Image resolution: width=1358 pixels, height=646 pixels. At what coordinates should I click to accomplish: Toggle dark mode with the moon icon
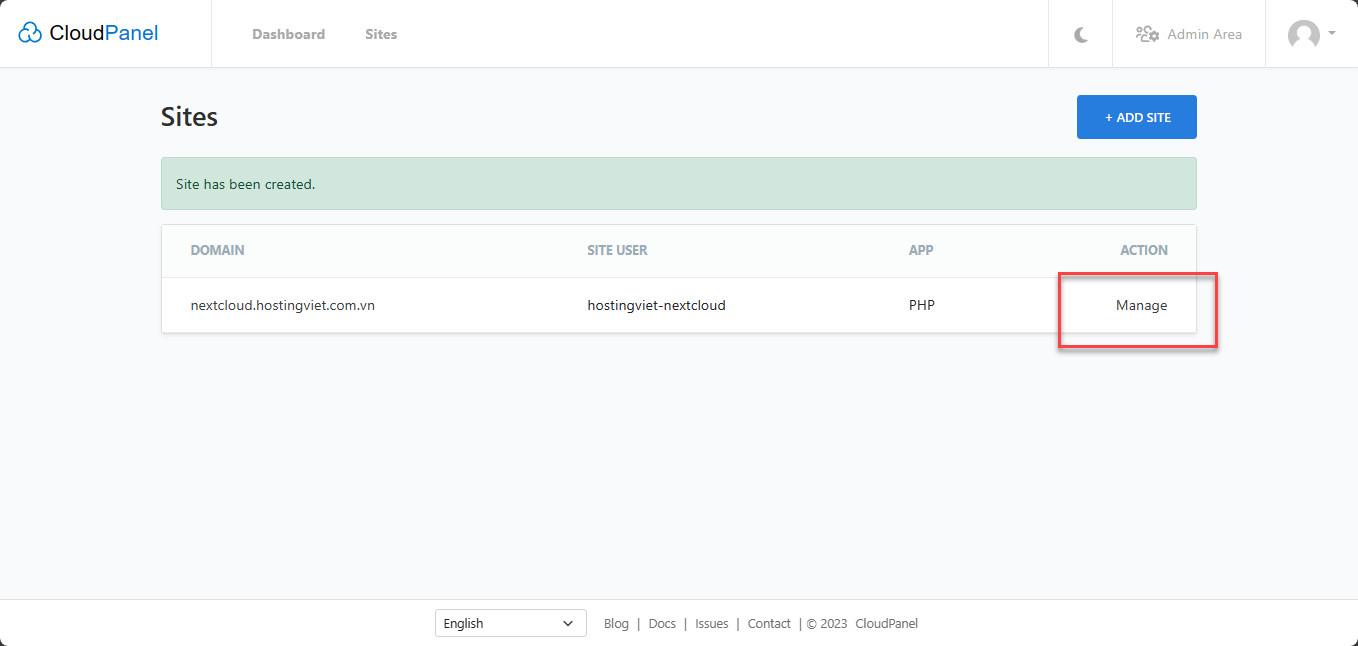pyautogui.click(x=1080, y=33)
